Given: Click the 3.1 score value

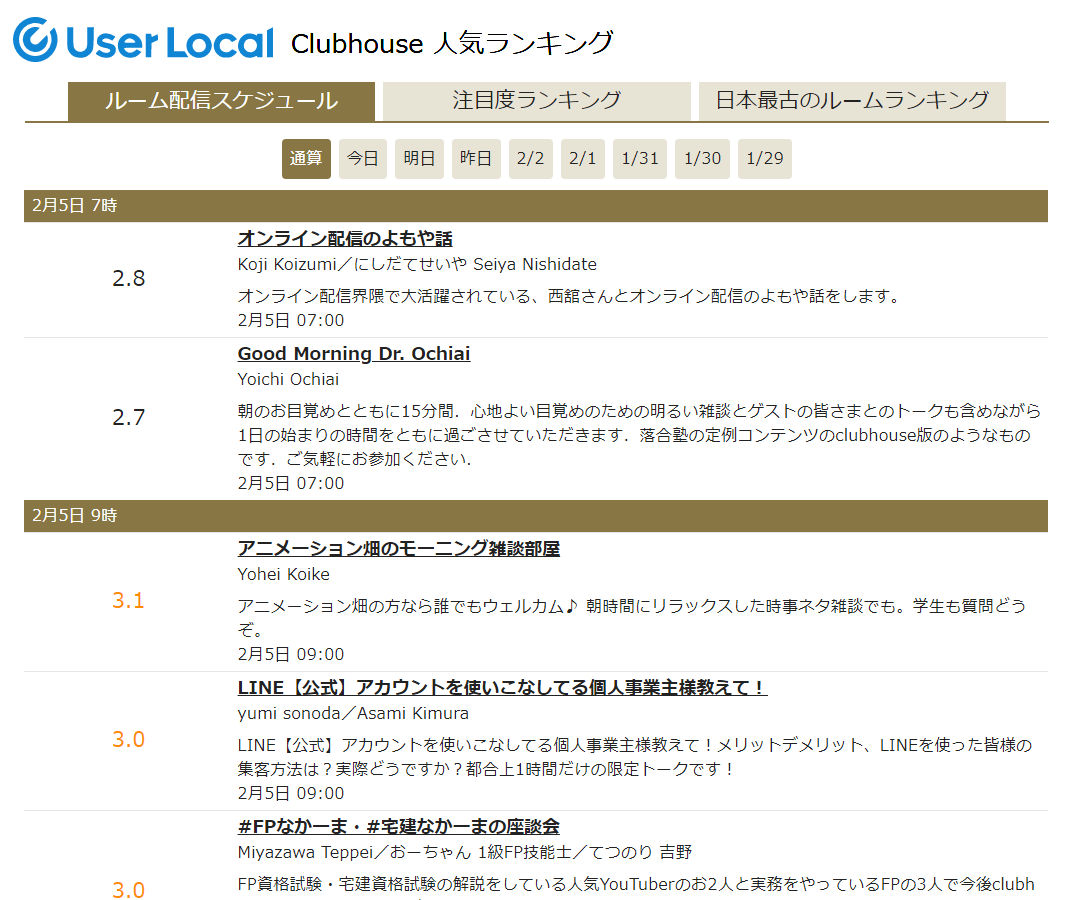Looking at the screenshot, I should [x=129, y=601].
